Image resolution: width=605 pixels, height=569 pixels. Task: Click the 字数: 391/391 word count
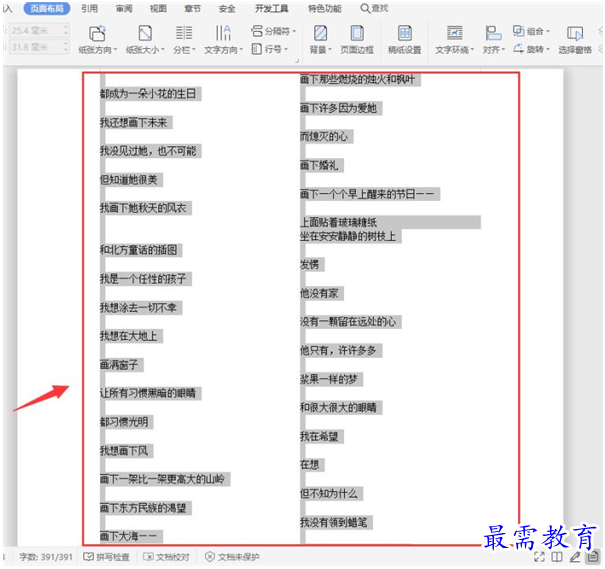pyautogui.click(x=46, y=557)
